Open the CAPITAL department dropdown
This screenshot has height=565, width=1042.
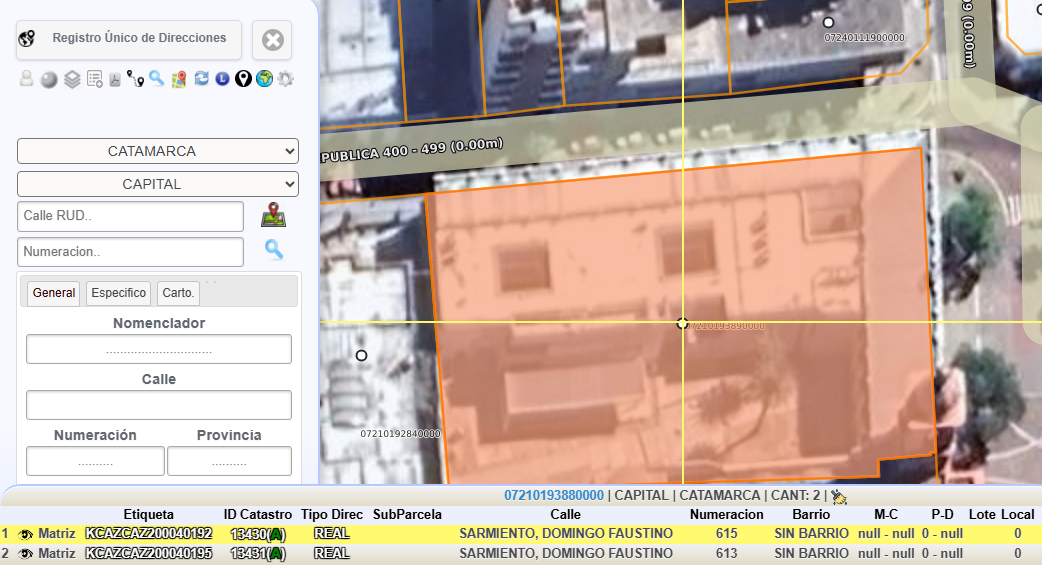click(157, 184)
